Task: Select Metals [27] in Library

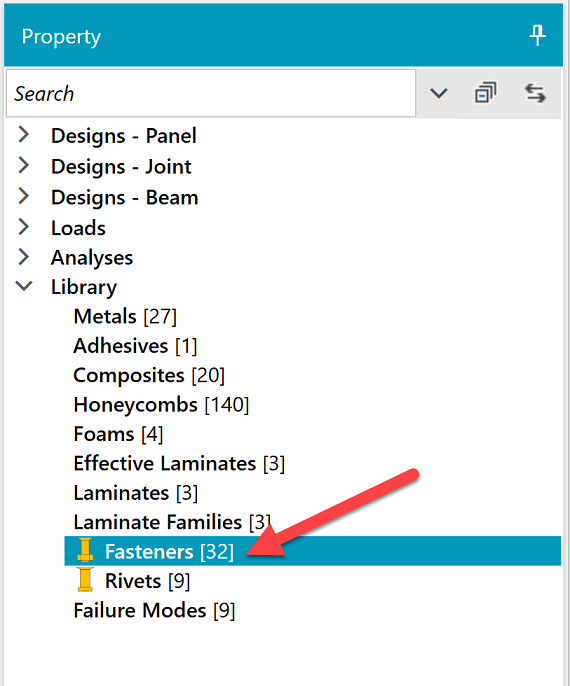Action: click(x=125, y=316)
